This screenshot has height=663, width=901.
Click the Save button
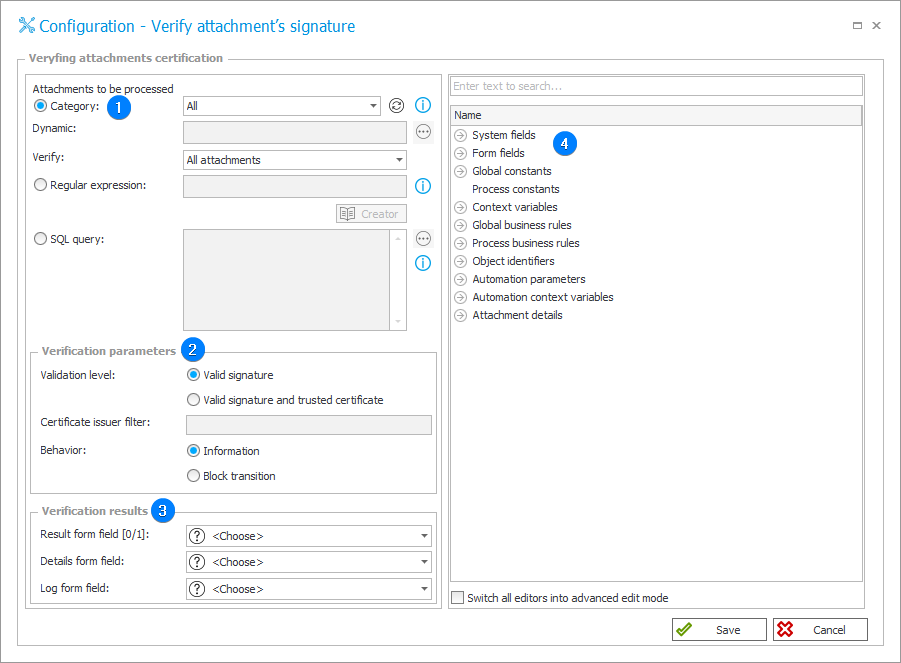(x=719, y=630)
